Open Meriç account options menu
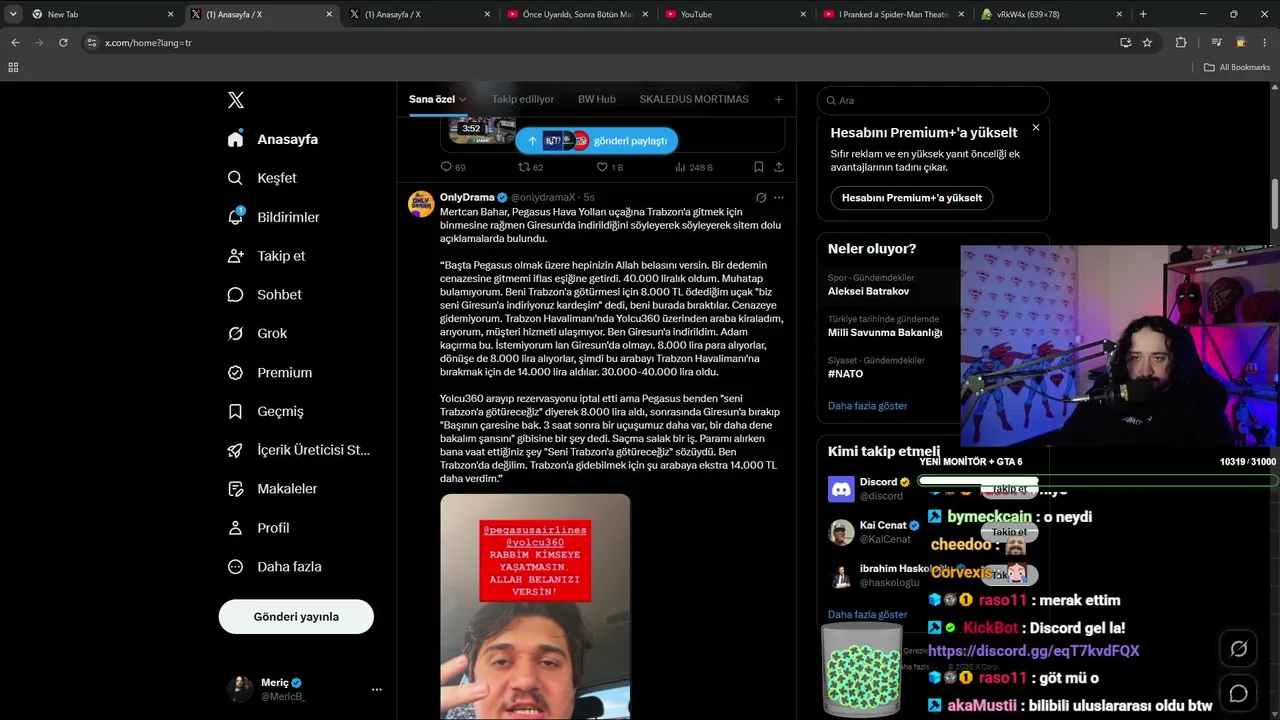This screenshot has height=720, width=1280. 377,689
